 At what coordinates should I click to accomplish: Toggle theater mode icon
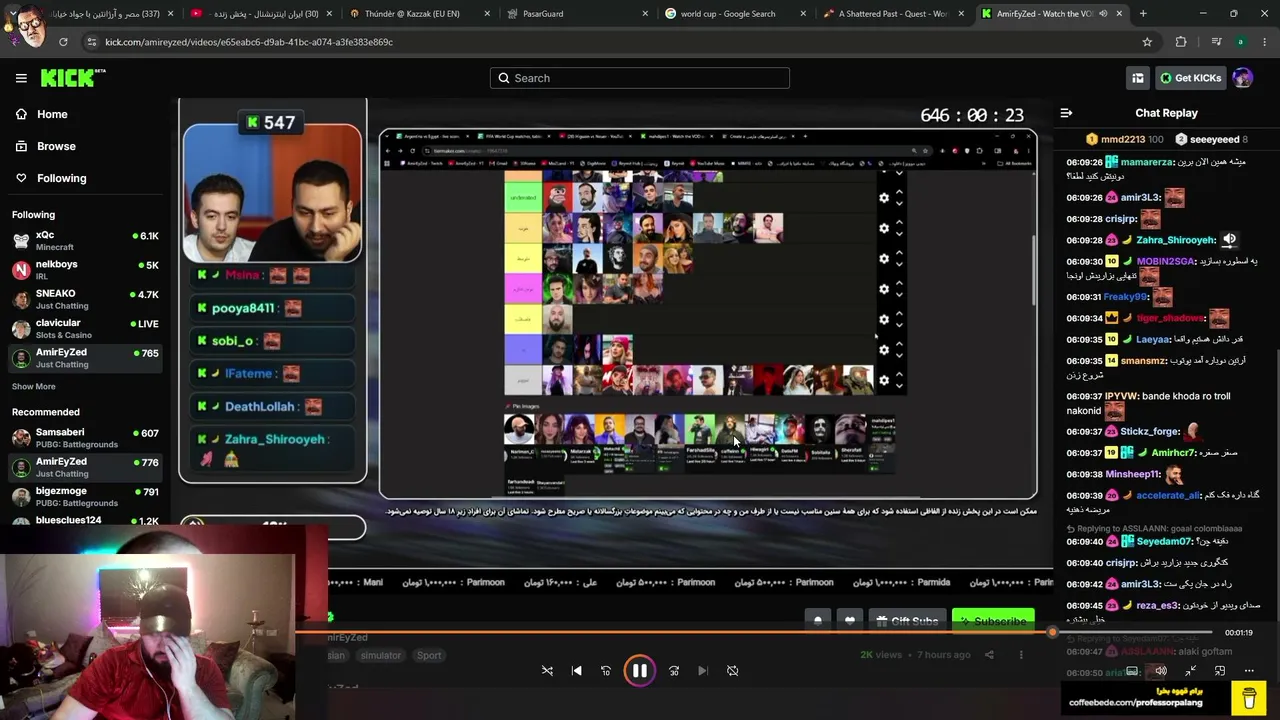click(1132, 671)
